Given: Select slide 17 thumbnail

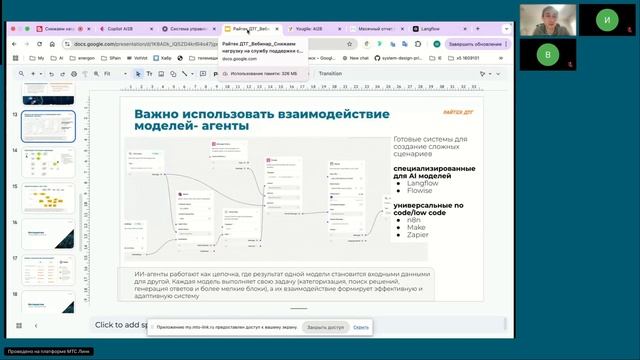Looking at the screenshot, I should [48, 270].
